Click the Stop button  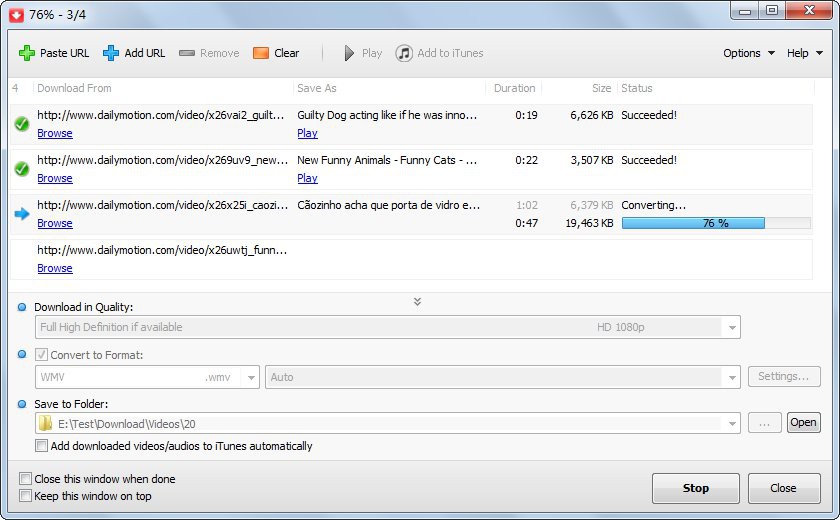[695, 488]
